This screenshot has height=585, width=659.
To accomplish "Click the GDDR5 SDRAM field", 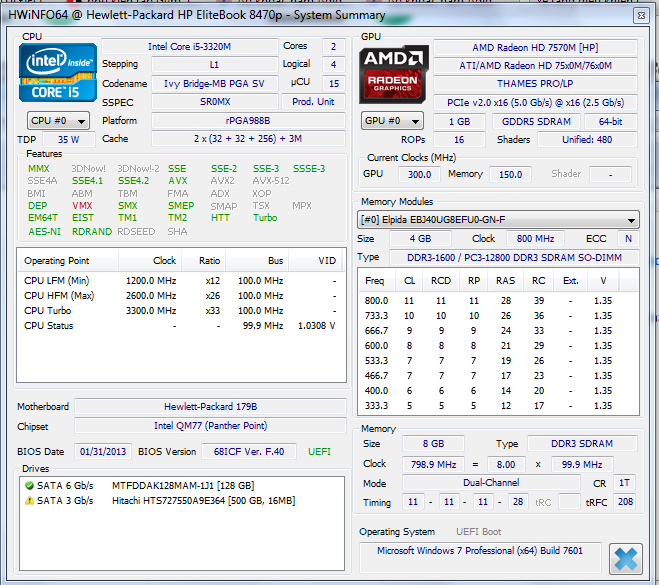I will (x=536, y=122).
